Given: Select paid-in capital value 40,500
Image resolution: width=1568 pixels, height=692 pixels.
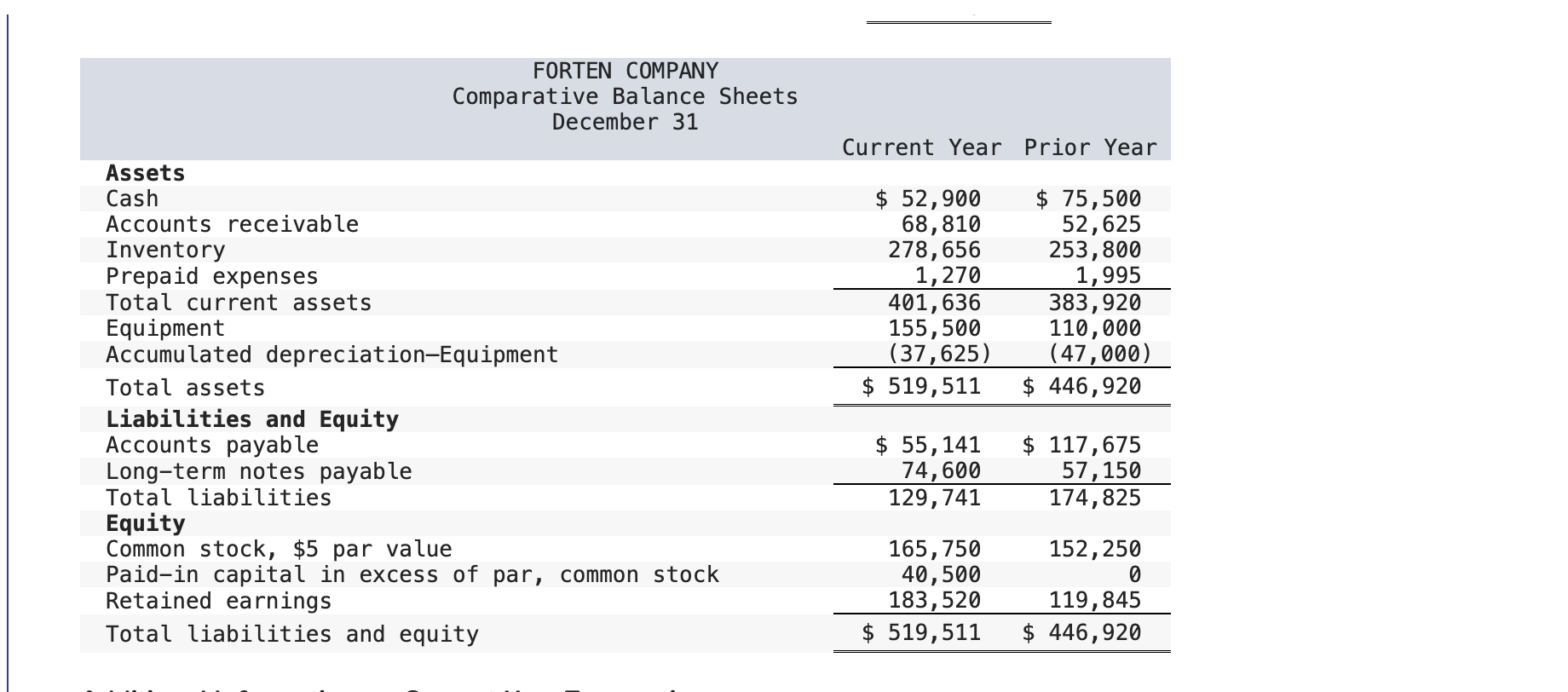Looking at the screenshot, I should [x=942, y=574].
